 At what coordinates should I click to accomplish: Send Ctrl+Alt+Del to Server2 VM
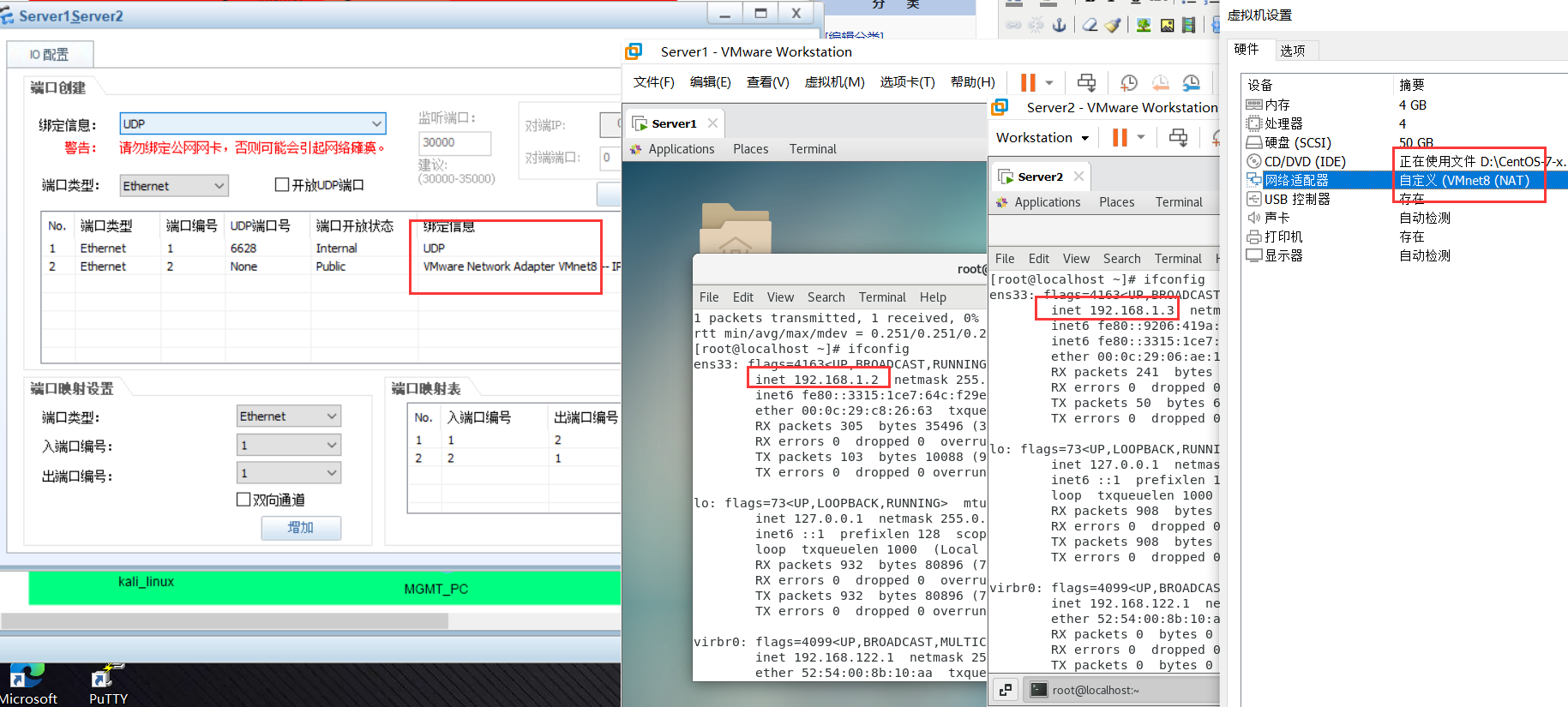(x=1179, y=137)
